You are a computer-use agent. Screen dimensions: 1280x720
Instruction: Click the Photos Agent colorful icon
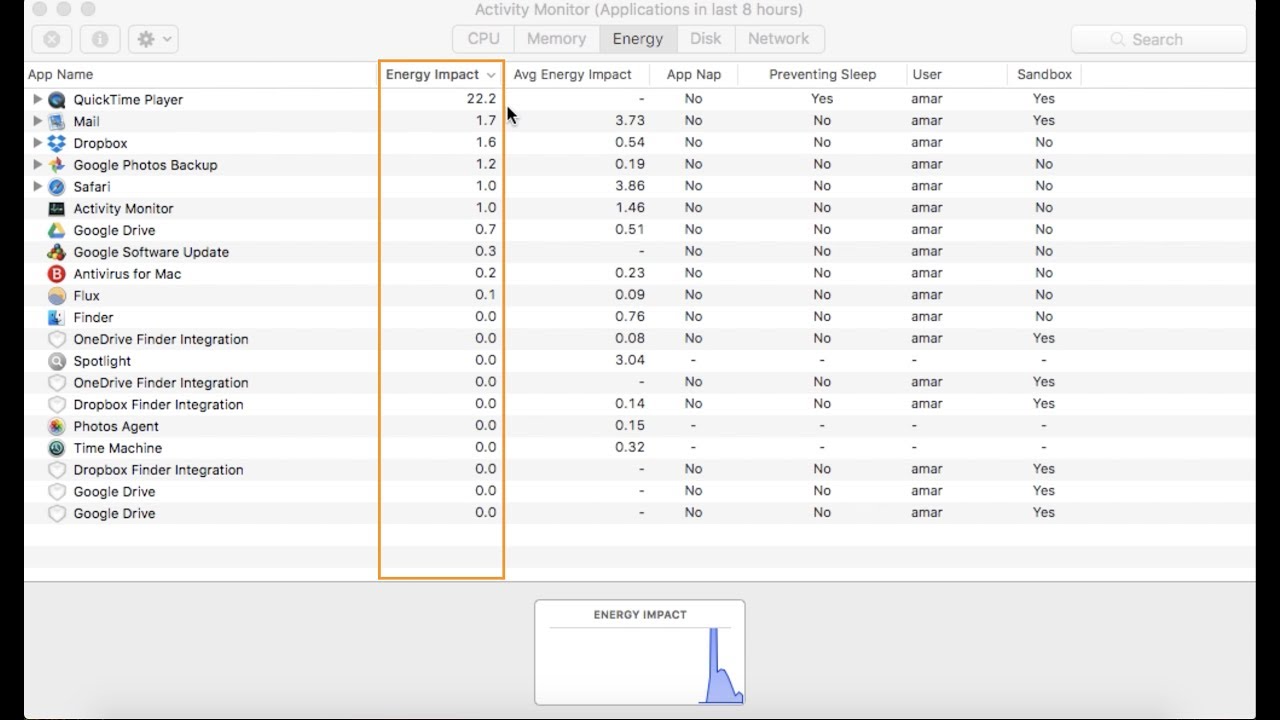(x=57, y=427)
